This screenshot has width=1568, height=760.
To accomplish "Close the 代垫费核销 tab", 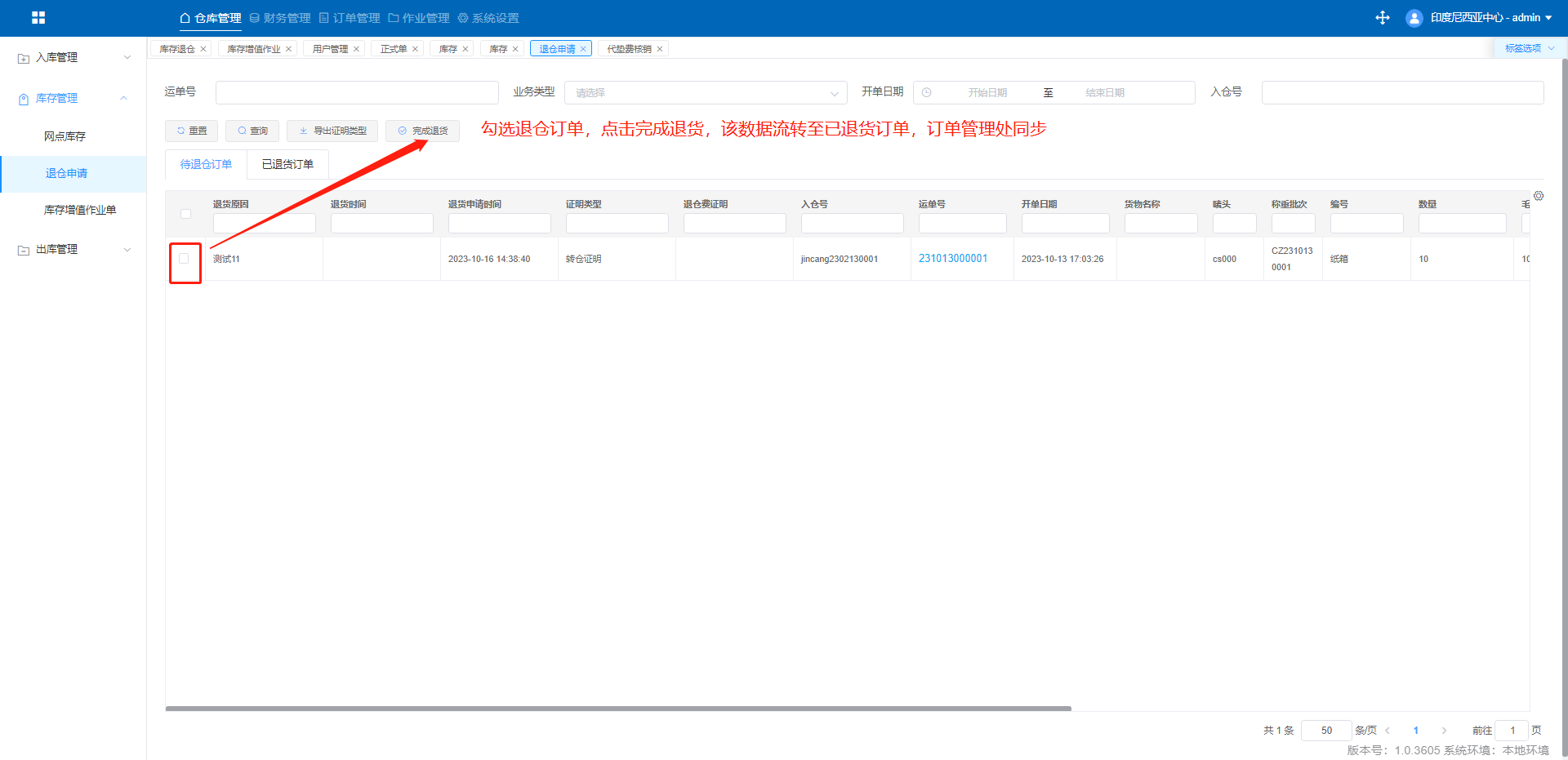I will 660,49.
